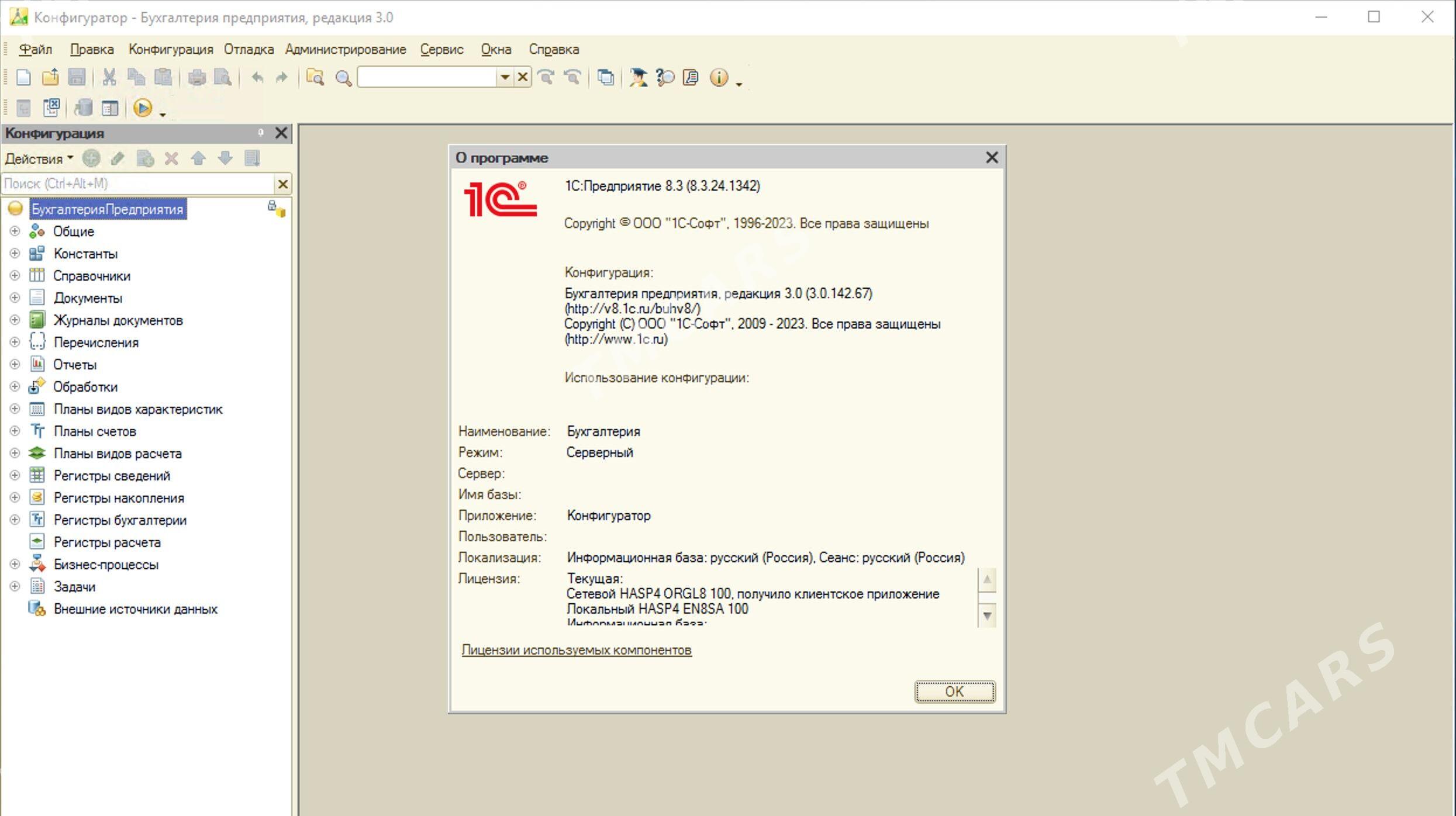Click the Help contents icon
The height and width of the screenshot is (816, 1456).
click(x=691, y=77)
